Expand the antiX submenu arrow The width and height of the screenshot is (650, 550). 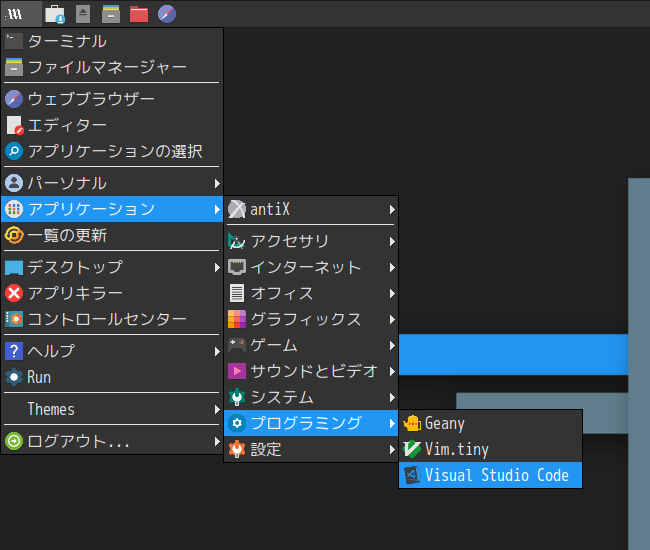pyautogui.click(x=392, y=209)
